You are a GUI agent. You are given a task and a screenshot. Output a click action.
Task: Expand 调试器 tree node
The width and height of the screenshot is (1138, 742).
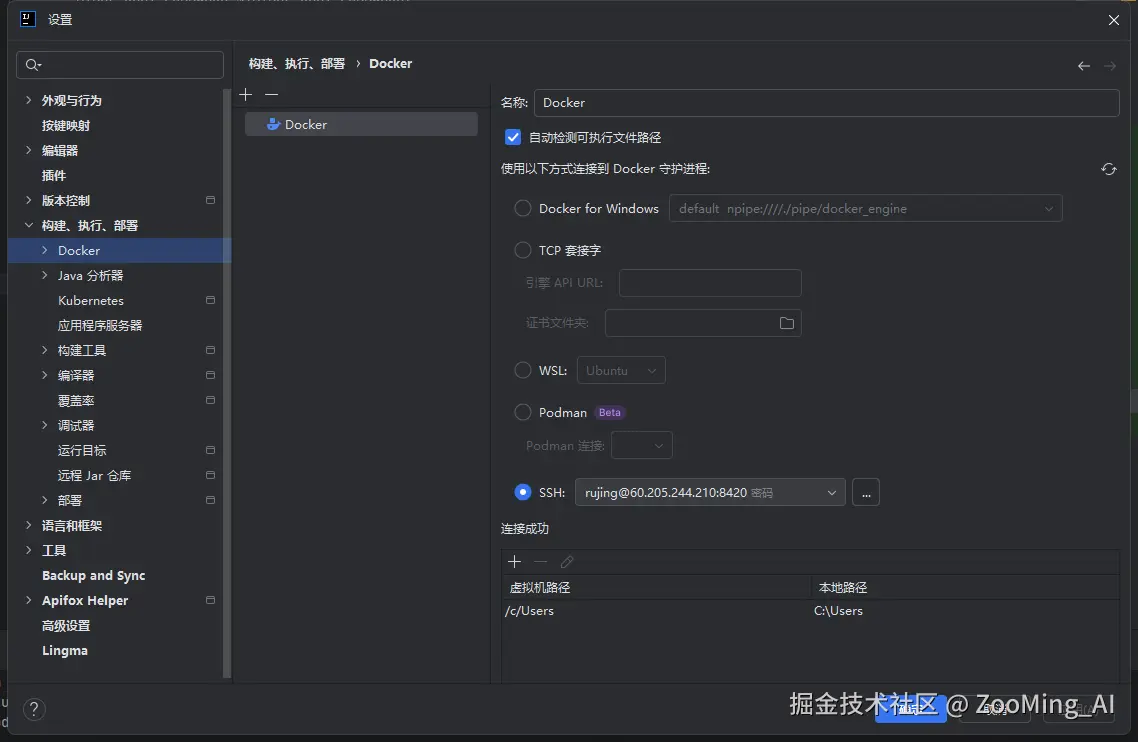point(44,425)
